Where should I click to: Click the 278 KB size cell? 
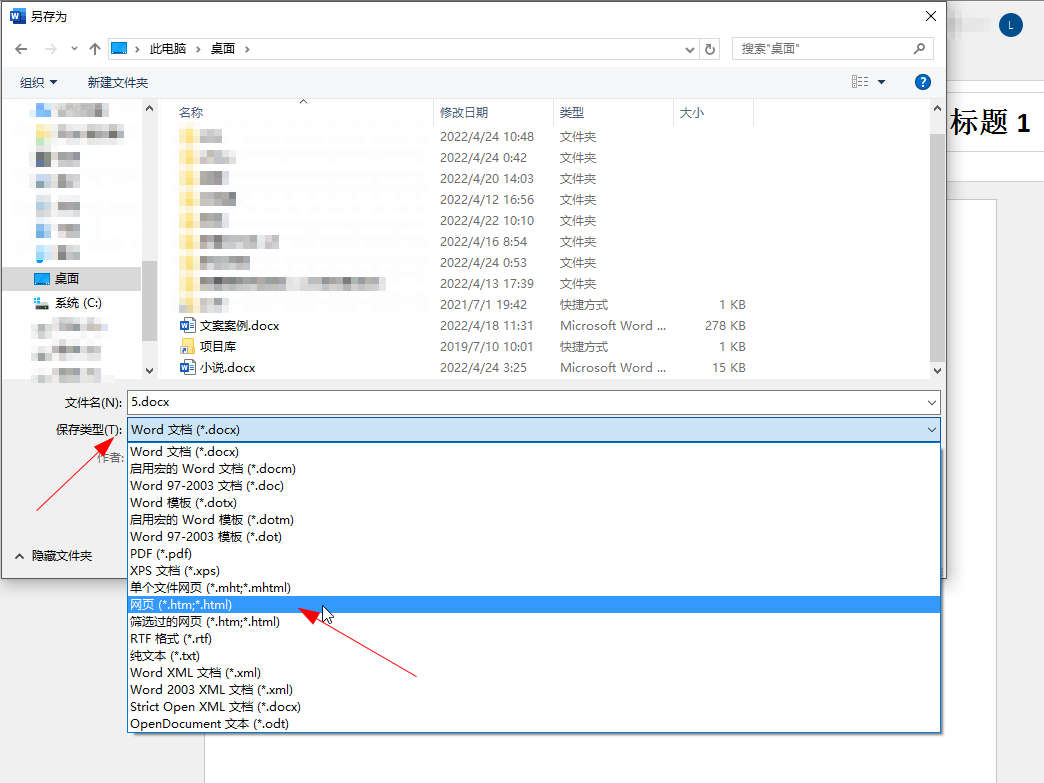725,326
